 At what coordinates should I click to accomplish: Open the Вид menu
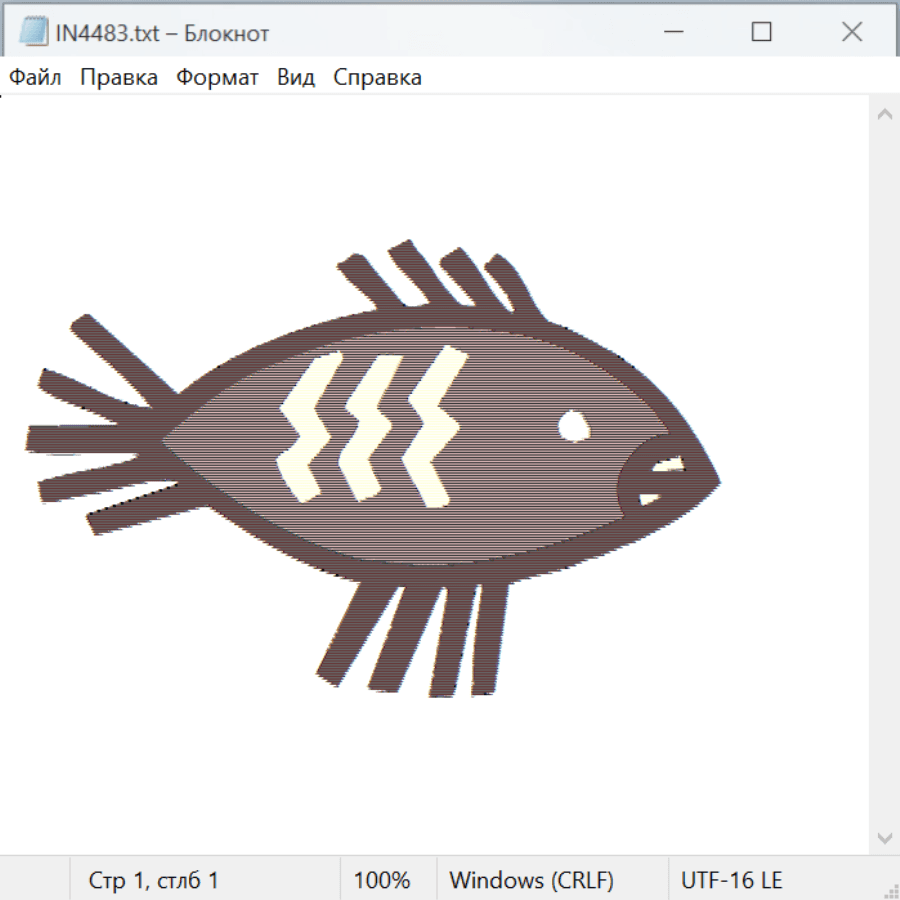pos(295,78)
